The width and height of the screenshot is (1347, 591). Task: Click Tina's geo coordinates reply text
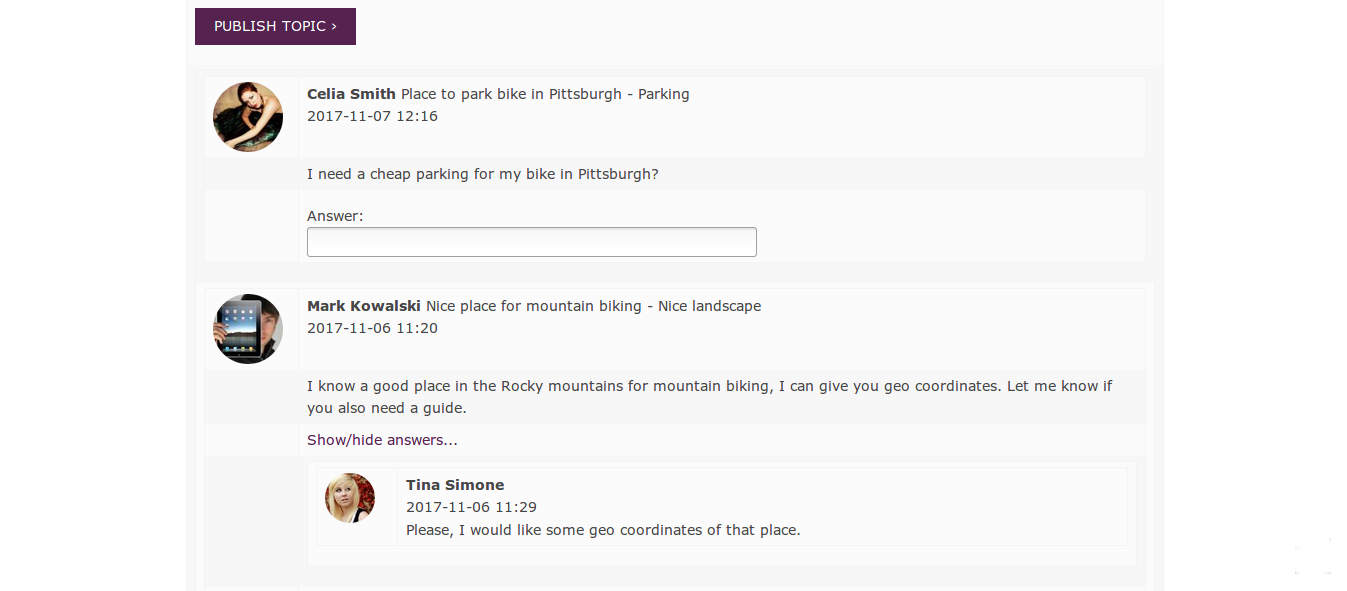coord(603,530)
